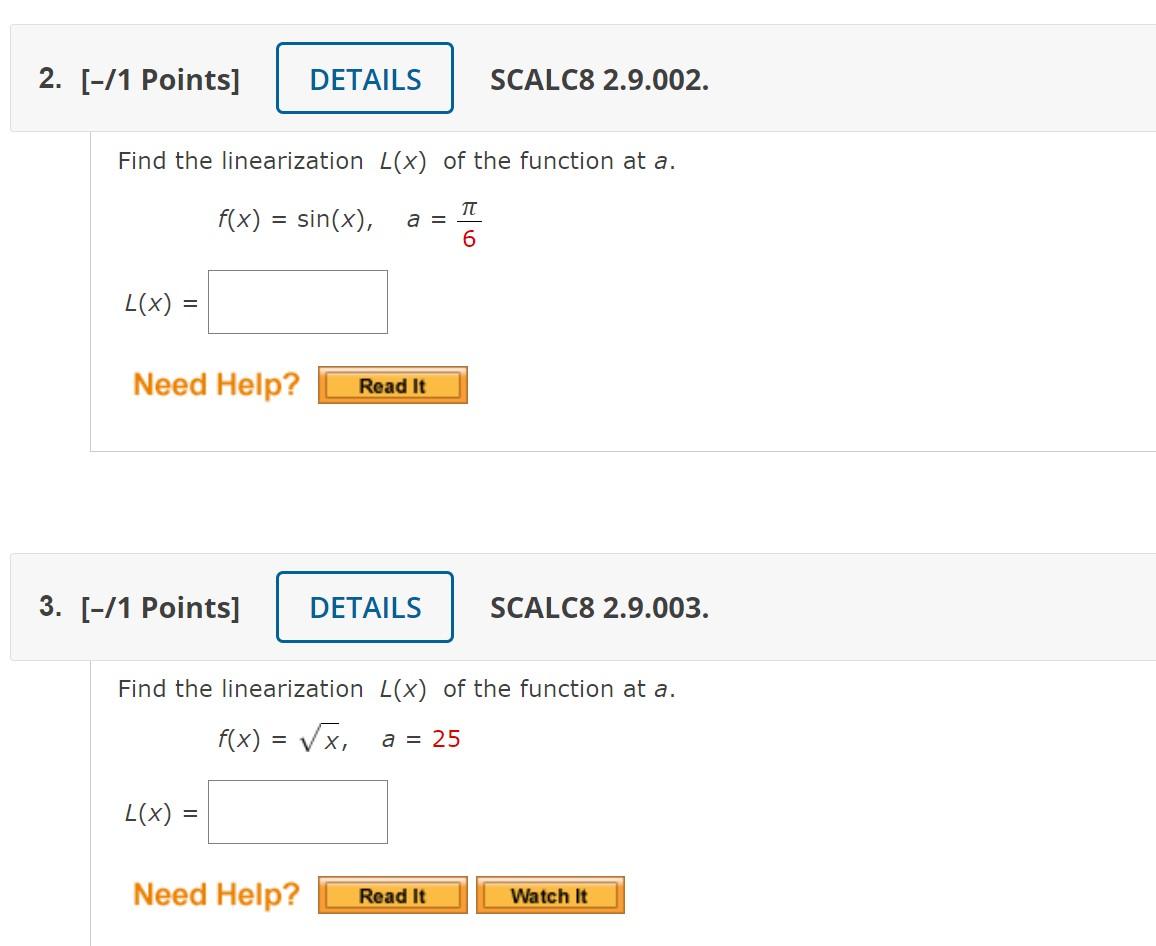
Task: Select the SCALC8 2.9.003 exercise label
Action: coord(599,608)
